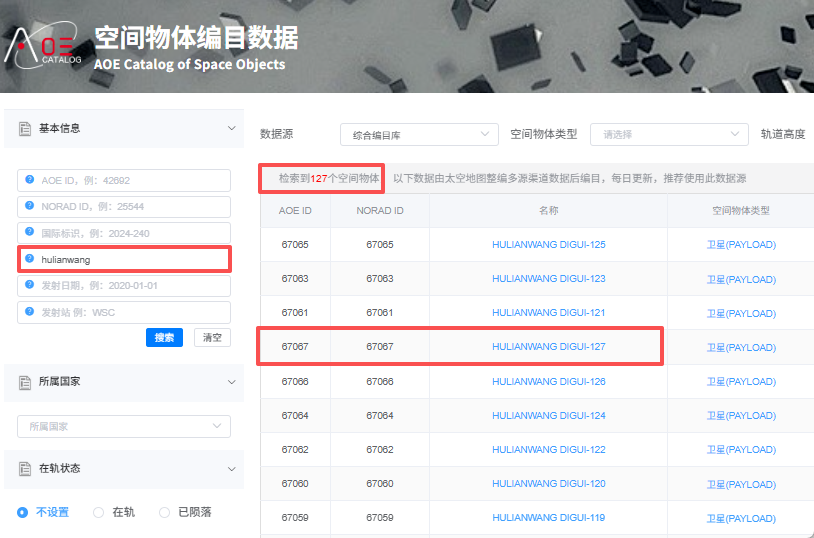Image resolution: width=814 pixels, height=538 pixels.
Task: Select the 不设置 radio option
Action: click(x=23, y=512)
